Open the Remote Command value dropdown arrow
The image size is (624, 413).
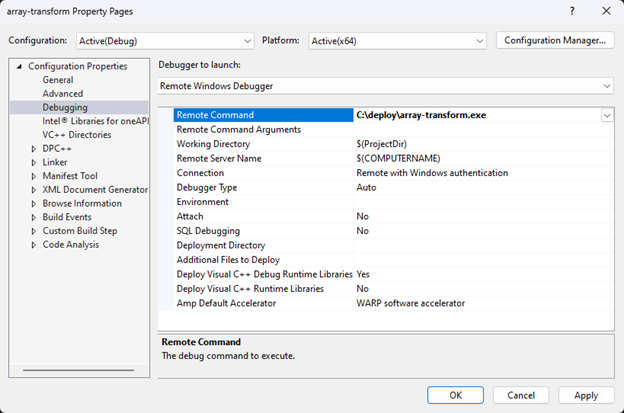tap(606, 116)
